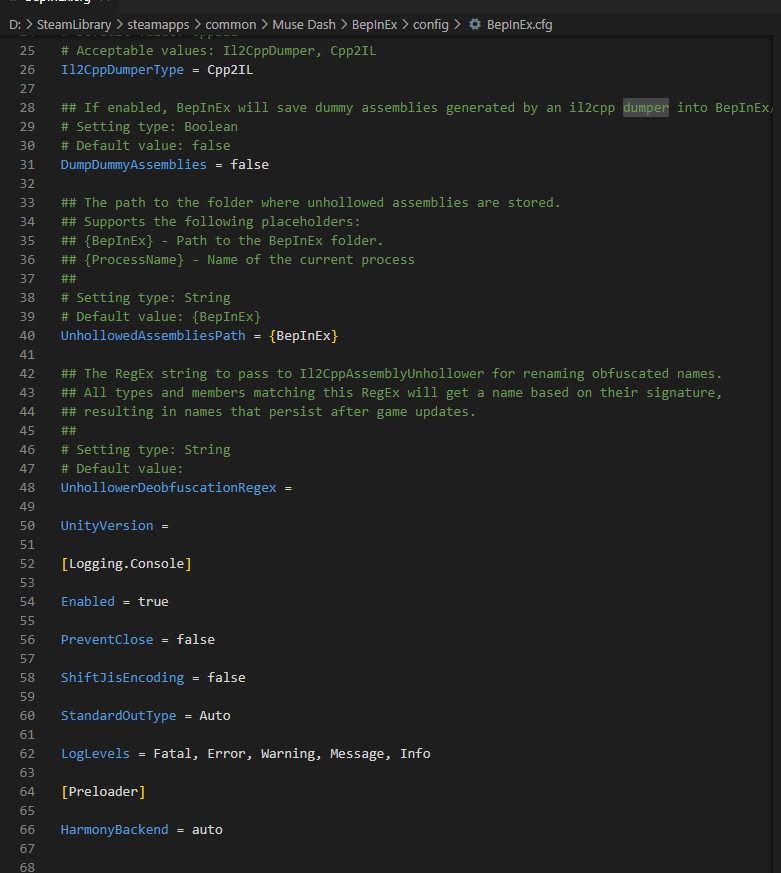Click line number 64 in gutter
This screenshot has width=781, height=873.
point(27,791)
